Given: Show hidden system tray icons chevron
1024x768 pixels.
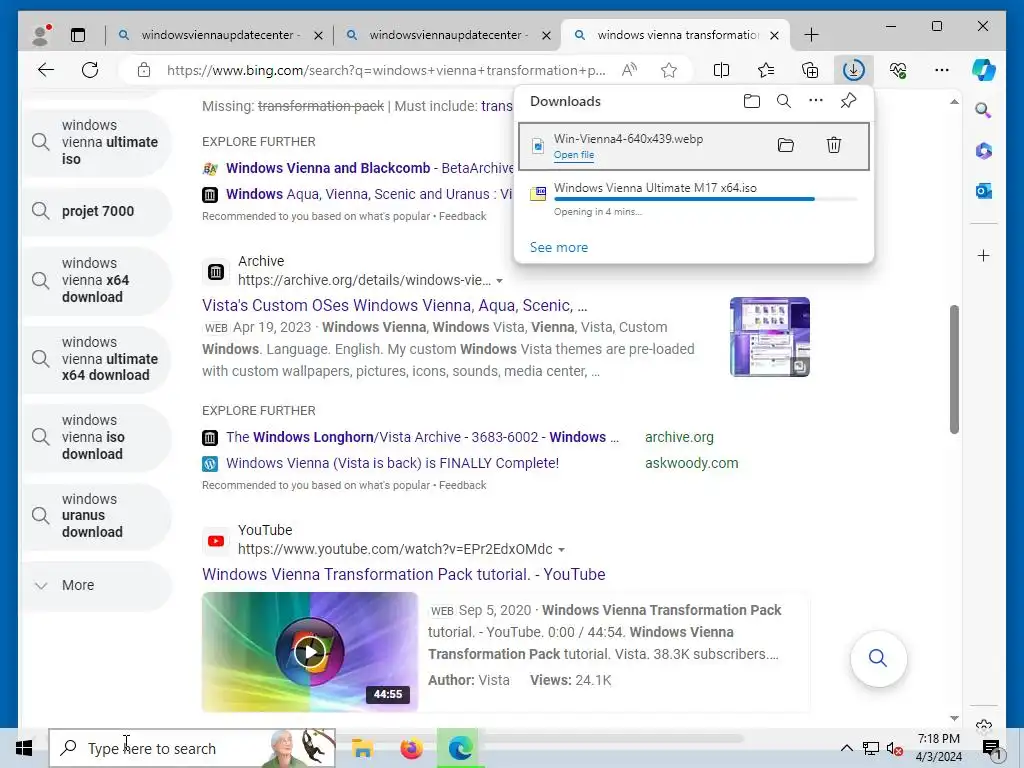Looking at the screenshot, I should (x=846, y=748).
